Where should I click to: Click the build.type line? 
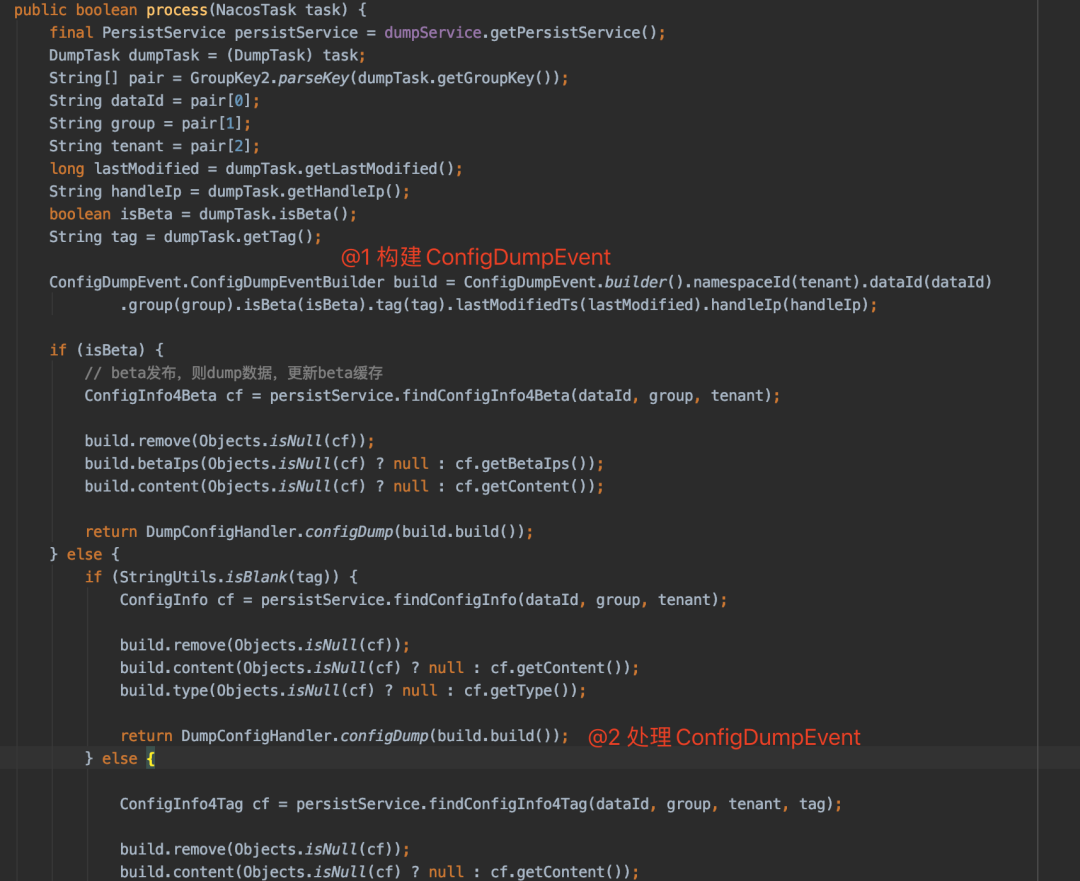click(353, 691)
